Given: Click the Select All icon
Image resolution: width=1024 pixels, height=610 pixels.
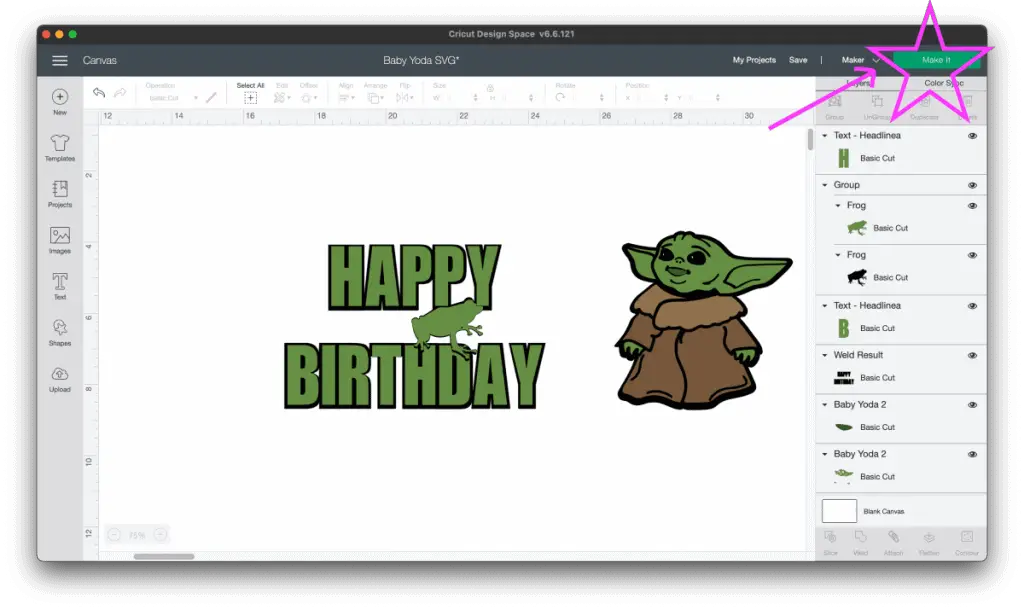Looking at the screenshot, I should [x=250, y=98].
